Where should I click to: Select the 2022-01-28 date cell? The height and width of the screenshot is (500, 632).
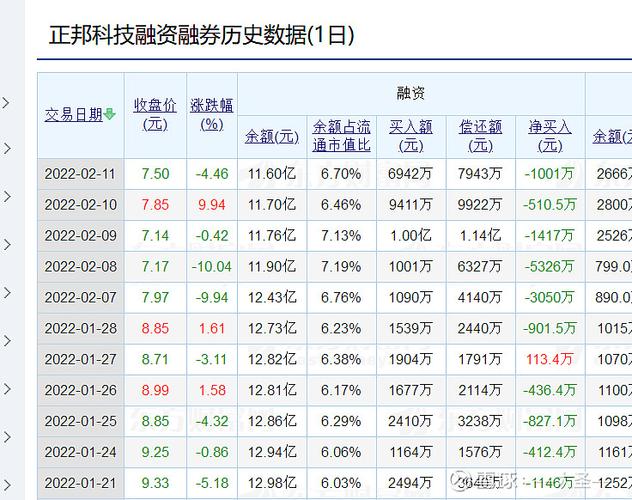point(81,327)
